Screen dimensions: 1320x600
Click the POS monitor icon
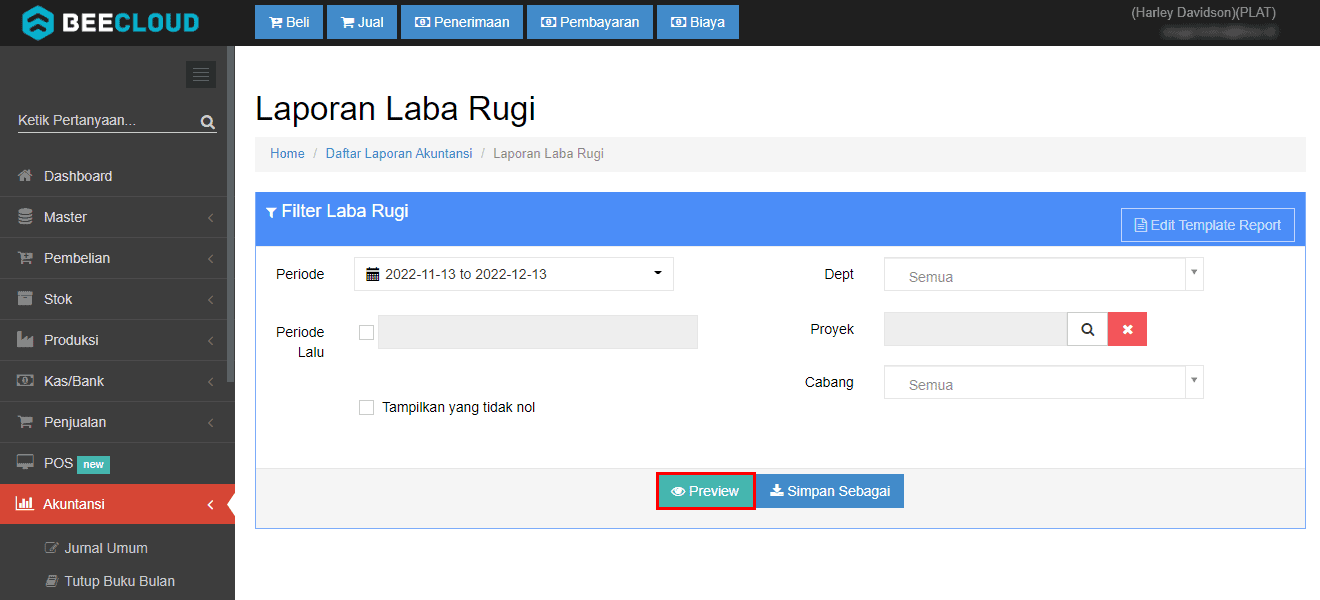click(25, 462)
